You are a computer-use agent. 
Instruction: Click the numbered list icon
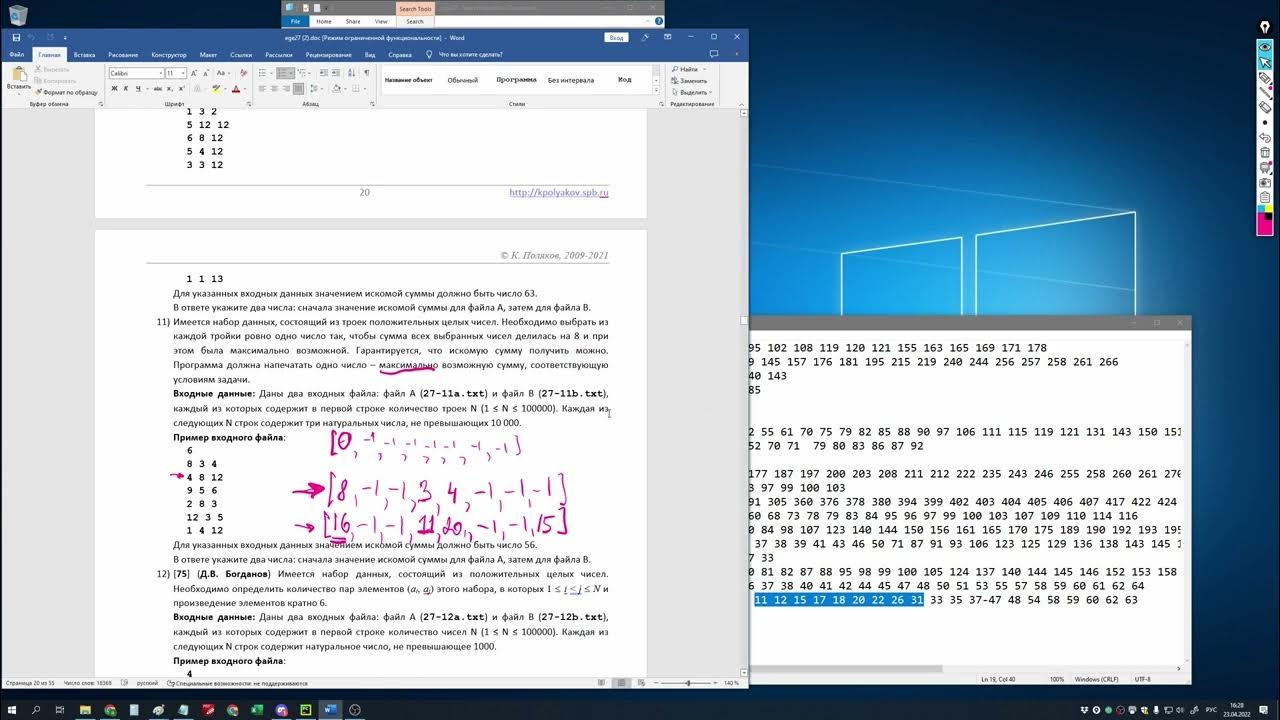pos(282,72)
